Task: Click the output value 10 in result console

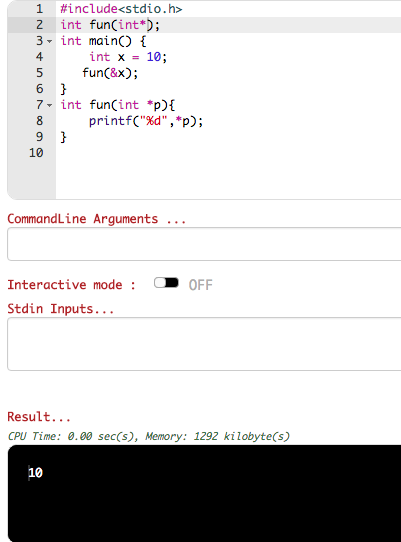Action: click(35, 473)
